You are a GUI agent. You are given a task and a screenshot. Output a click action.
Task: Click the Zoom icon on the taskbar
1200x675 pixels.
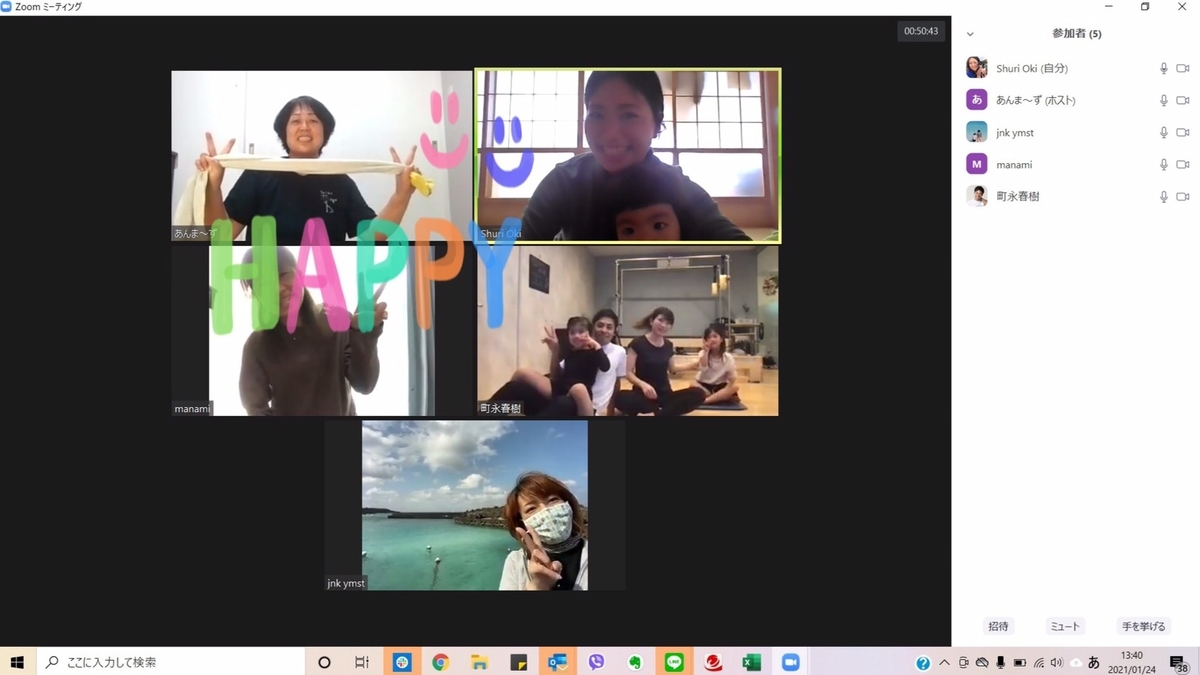791,662
